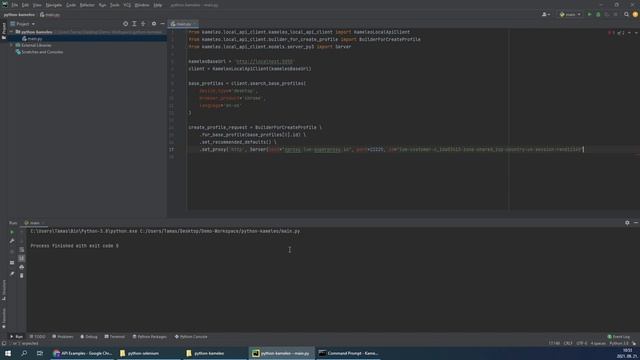
Task: Hide the Run panel with minus icon
Action: [636, 223]
